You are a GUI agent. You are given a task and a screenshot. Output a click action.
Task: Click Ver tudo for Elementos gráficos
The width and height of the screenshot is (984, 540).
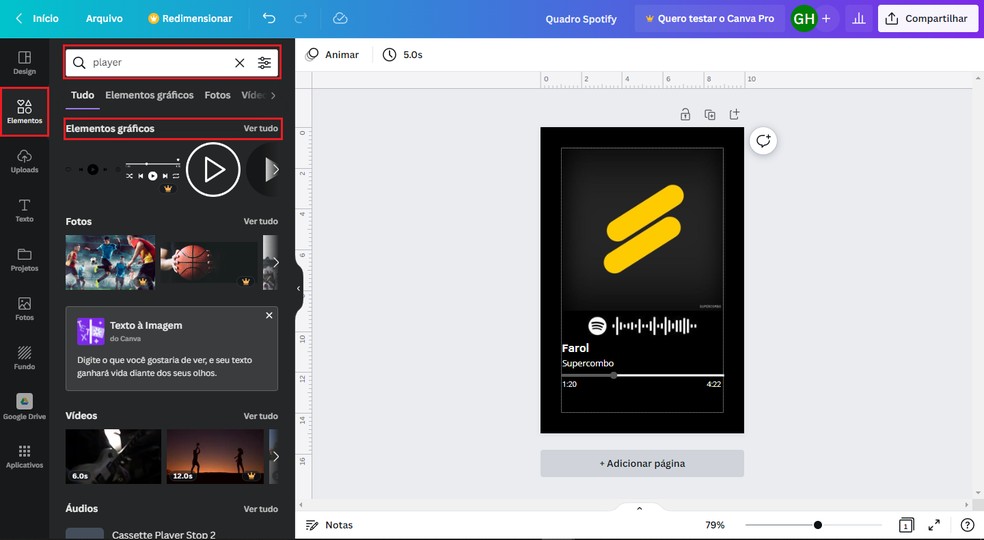point(260,128)
